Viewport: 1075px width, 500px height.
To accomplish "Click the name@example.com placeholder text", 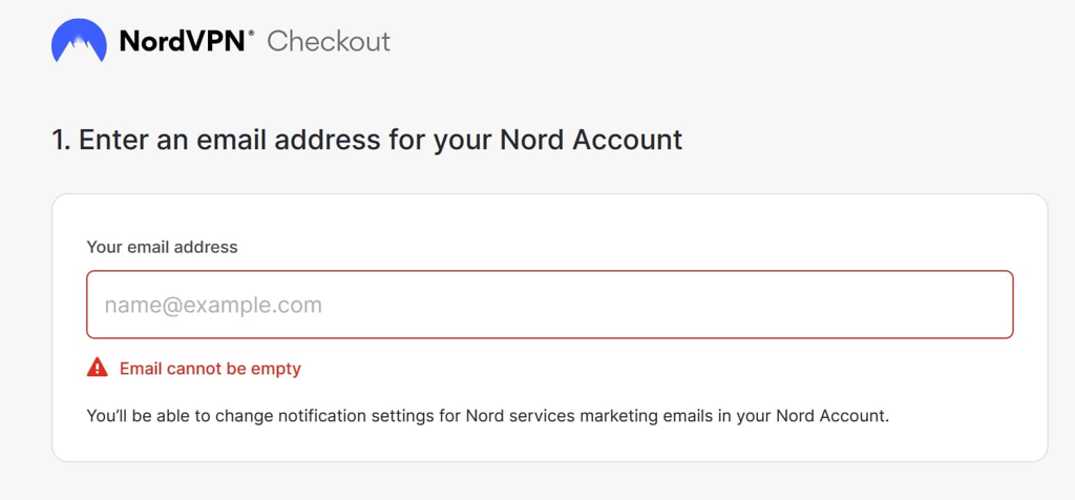I will (213, 305).
